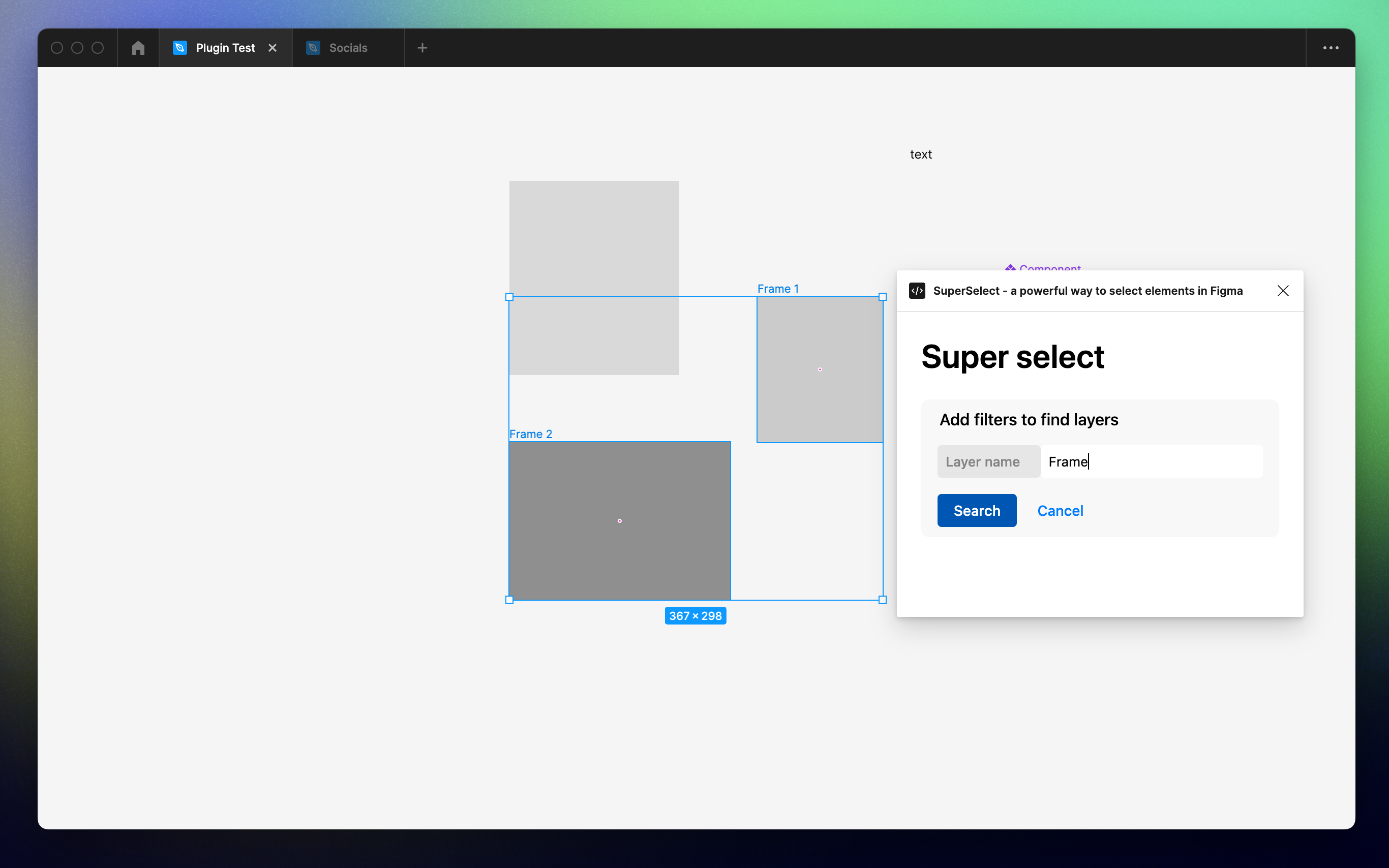Click the 367 × 298 size badge
The width and height of the screenshot is (1389, 868).
click(695, 615)
